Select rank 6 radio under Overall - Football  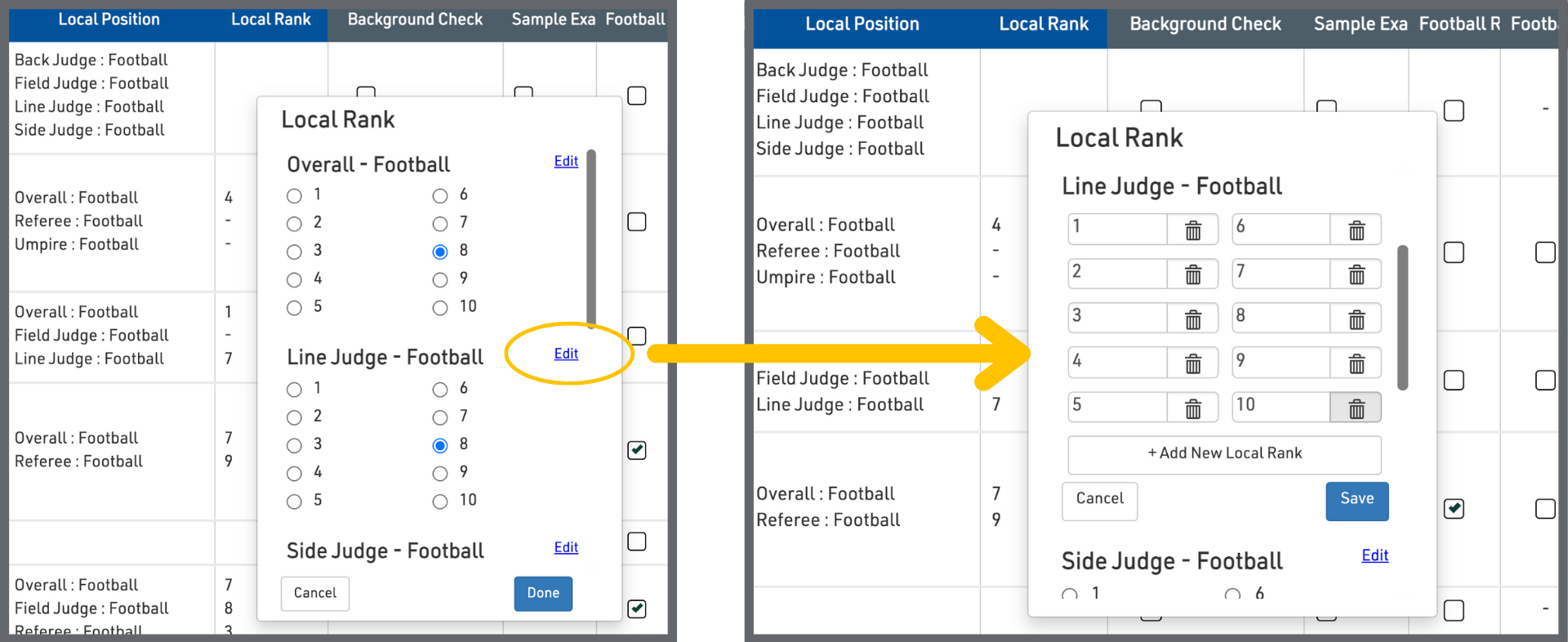440,196
